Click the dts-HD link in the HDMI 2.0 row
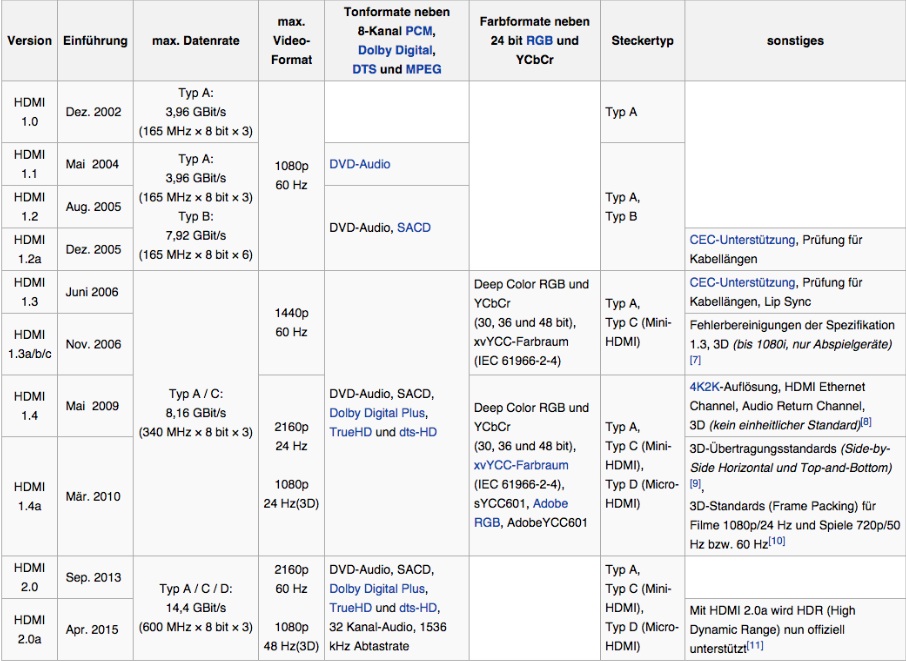This screenshot has height=661, width=906. (x=418, y=608)
